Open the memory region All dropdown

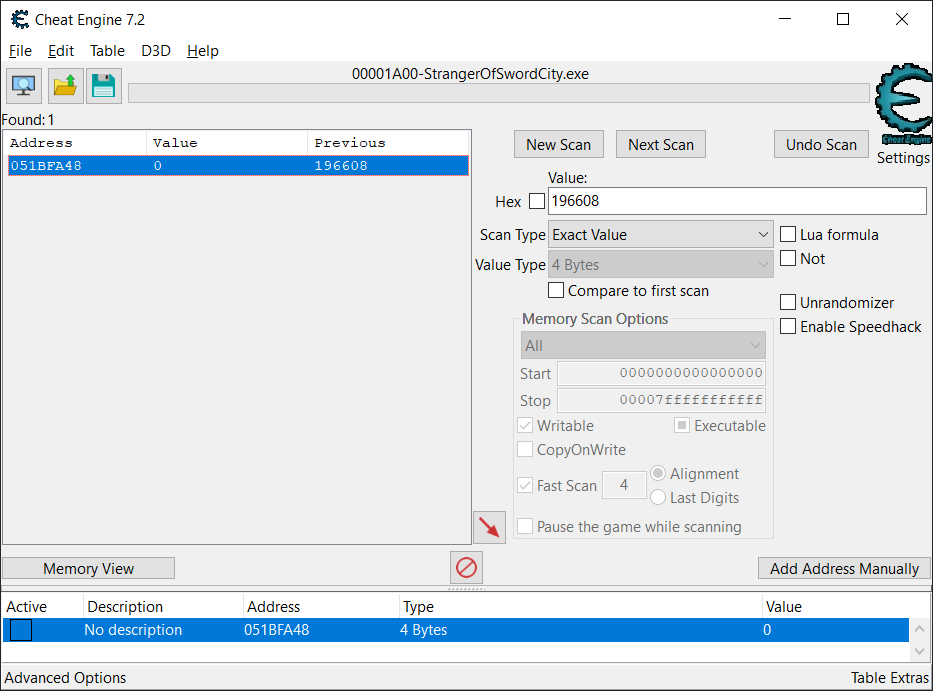coord(643,345)
